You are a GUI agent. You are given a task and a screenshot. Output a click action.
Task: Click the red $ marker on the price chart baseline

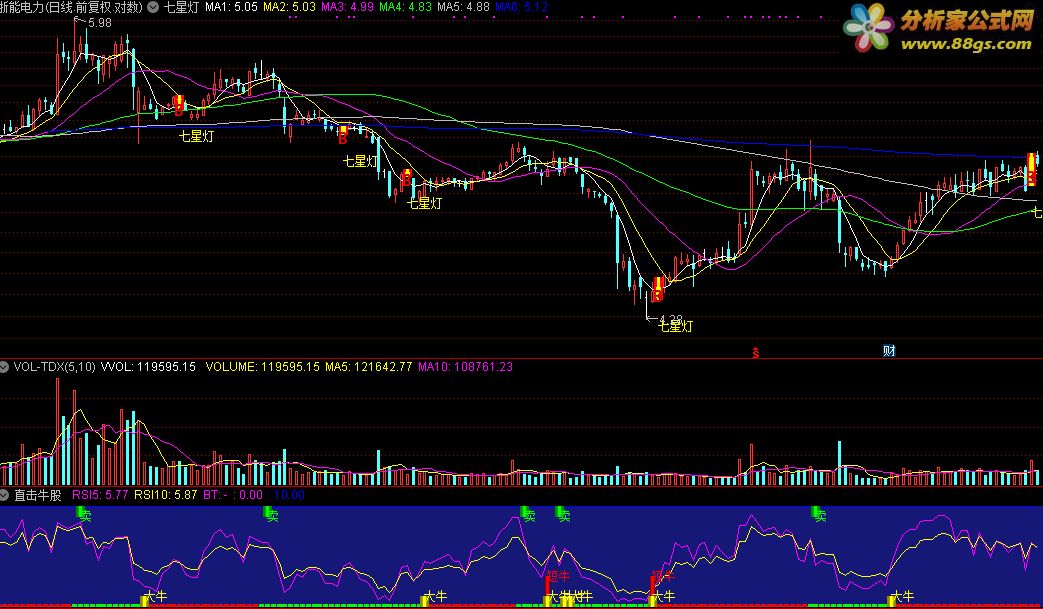[756, 353]
